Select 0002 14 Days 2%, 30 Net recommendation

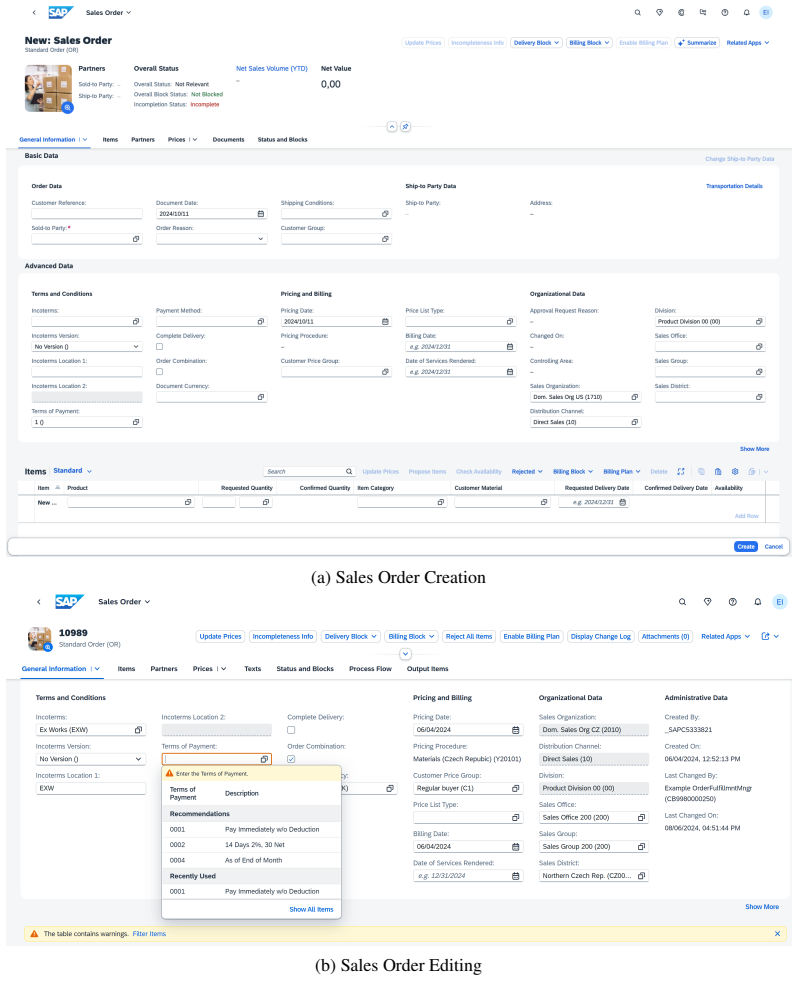[x=251, y=845]
